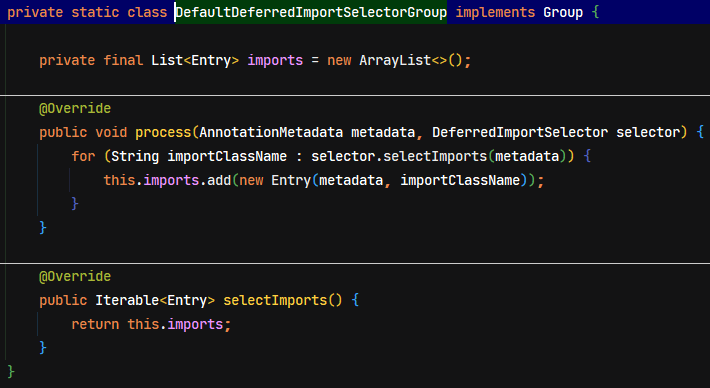The image size is (710, 388).
Task: Click the first @Override annotation
Action: click(75, 108)
